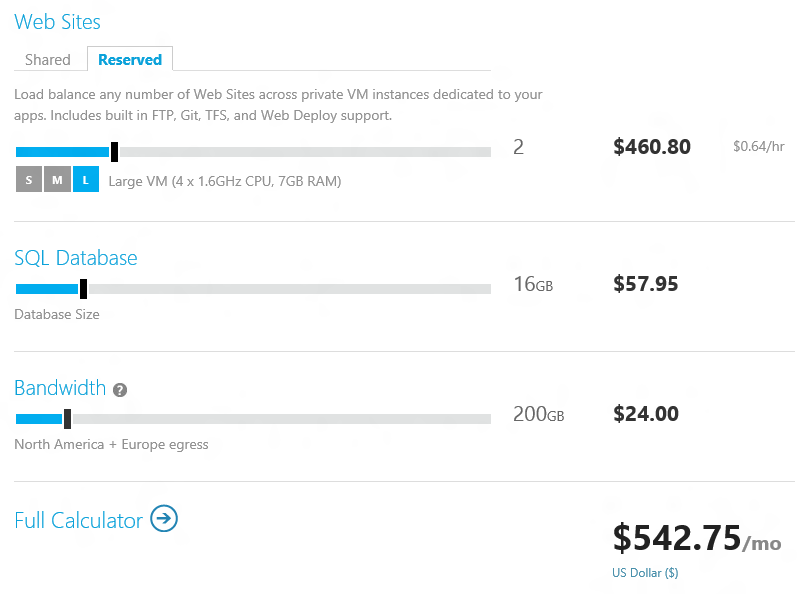This screenshot has height=594, width=797.
Task: Click the Web Sites heading link
Action: click(57, 22)
